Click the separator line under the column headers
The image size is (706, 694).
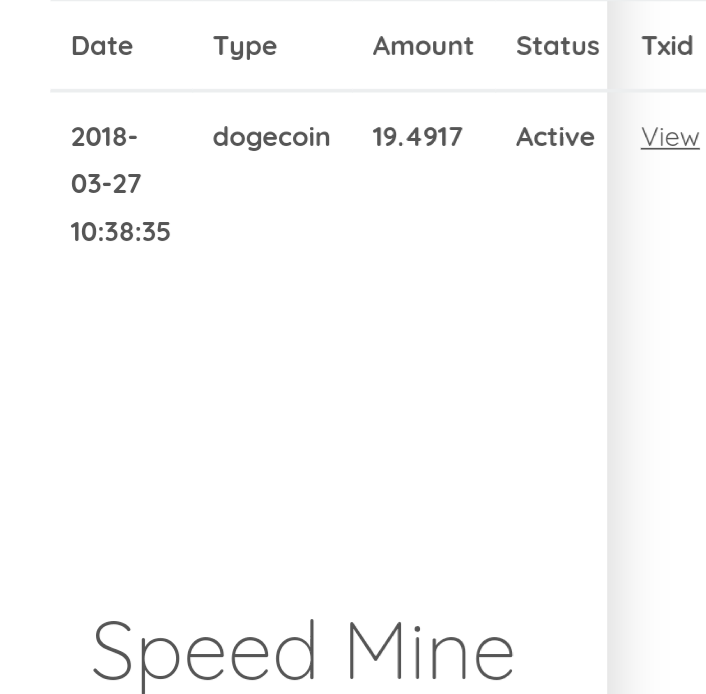point(329,91)
